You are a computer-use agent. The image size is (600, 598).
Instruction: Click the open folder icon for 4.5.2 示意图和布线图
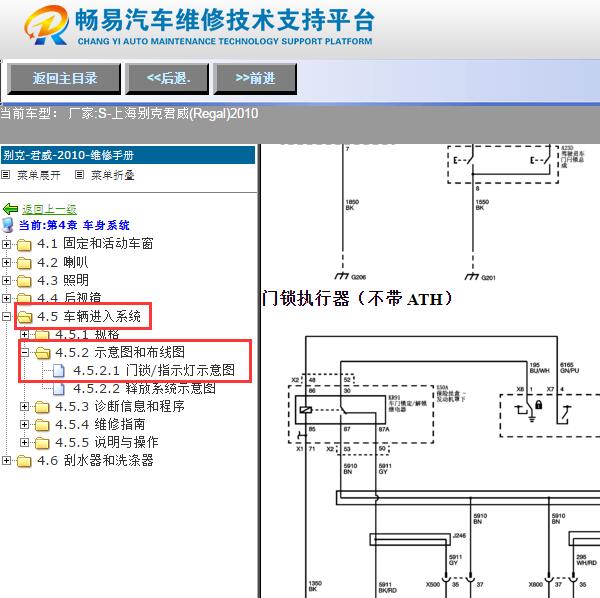42,353
